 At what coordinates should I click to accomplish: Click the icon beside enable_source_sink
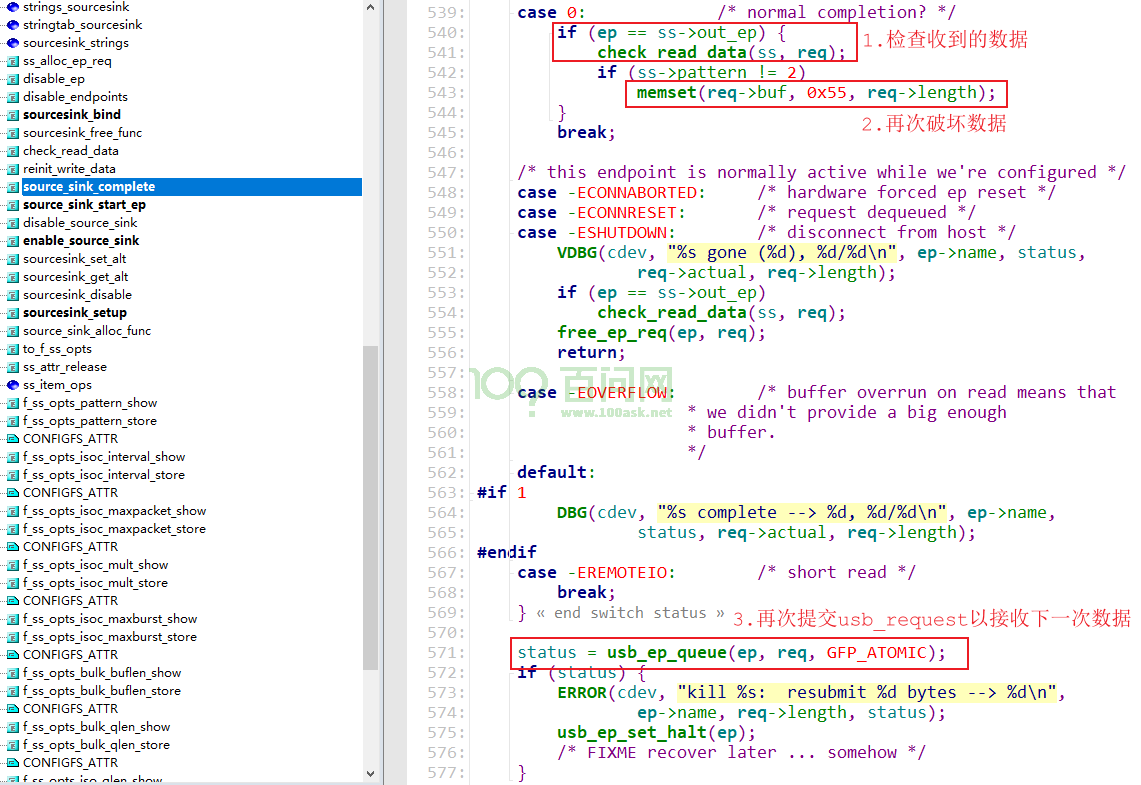[x=12, y=241]
